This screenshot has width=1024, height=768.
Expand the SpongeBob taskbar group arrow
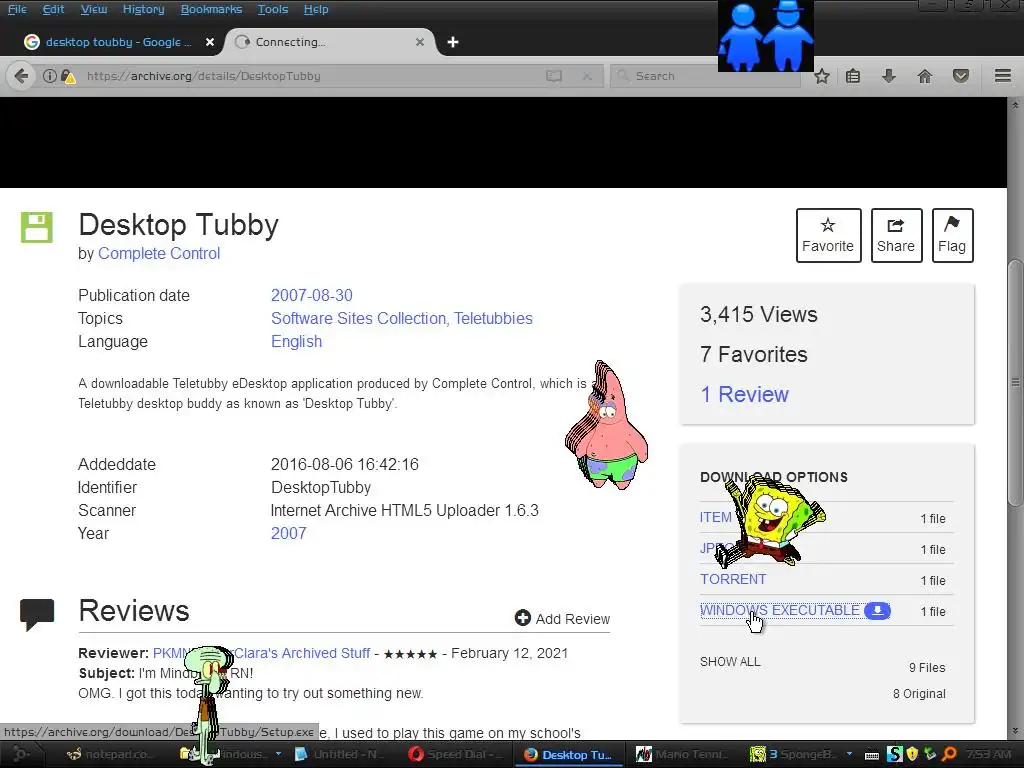[849, 754]
